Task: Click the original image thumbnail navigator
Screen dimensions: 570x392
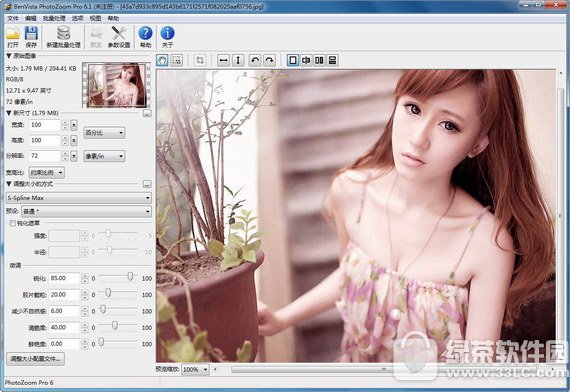Action: (x=116, y=85)
